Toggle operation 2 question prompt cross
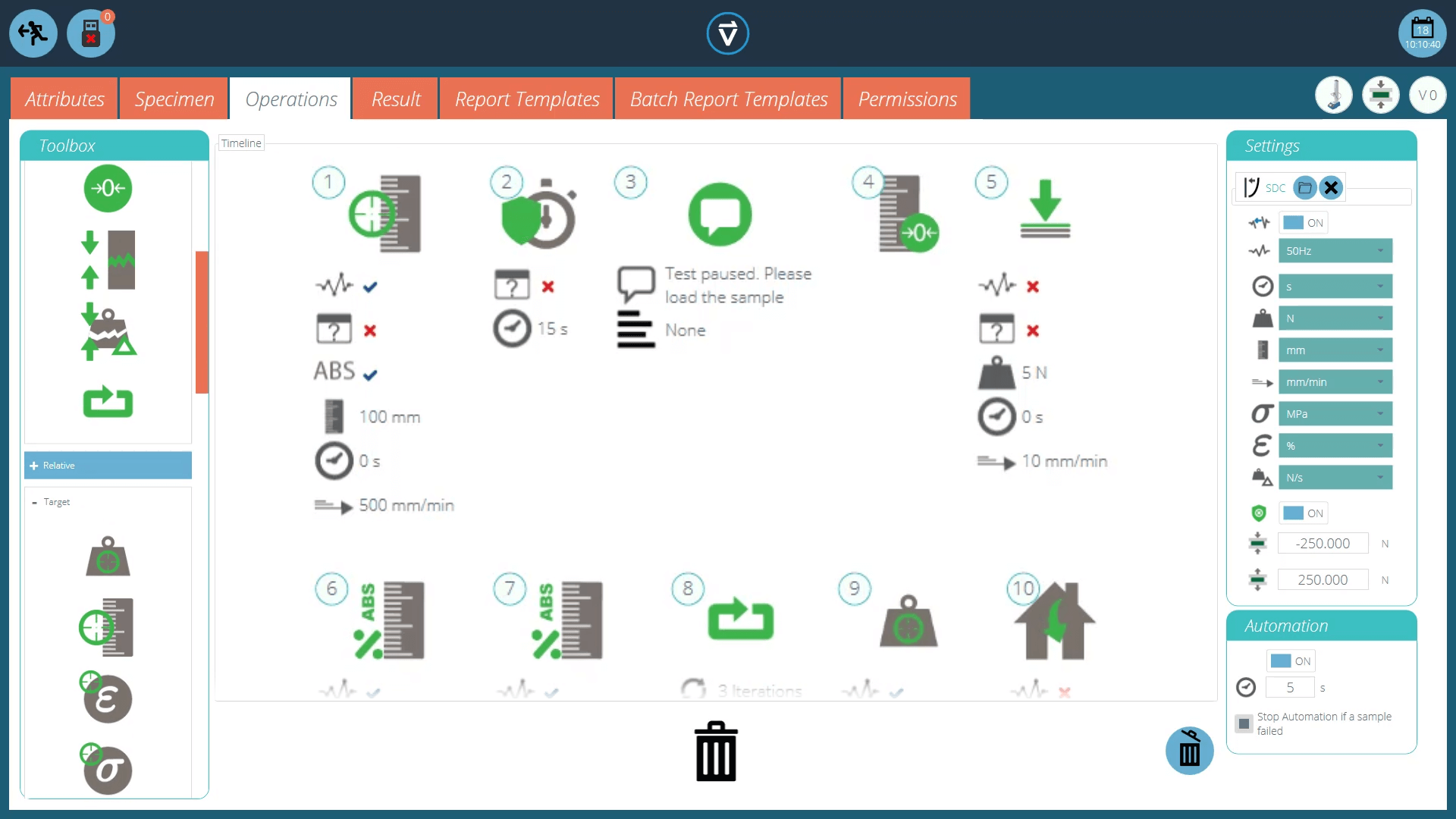 point(548,287)
